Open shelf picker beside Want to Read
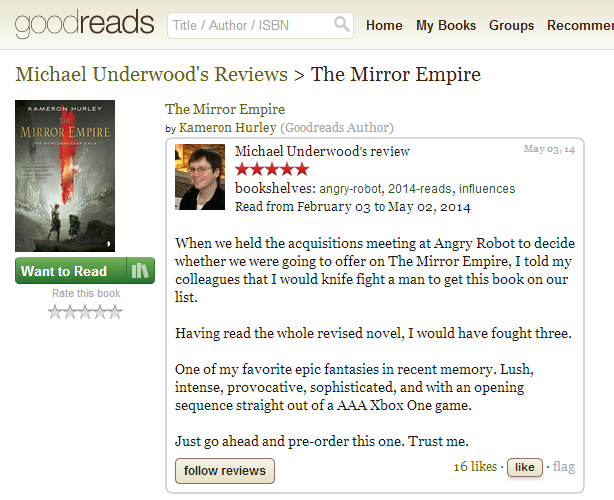614x500 pixels. click(140, 271)
